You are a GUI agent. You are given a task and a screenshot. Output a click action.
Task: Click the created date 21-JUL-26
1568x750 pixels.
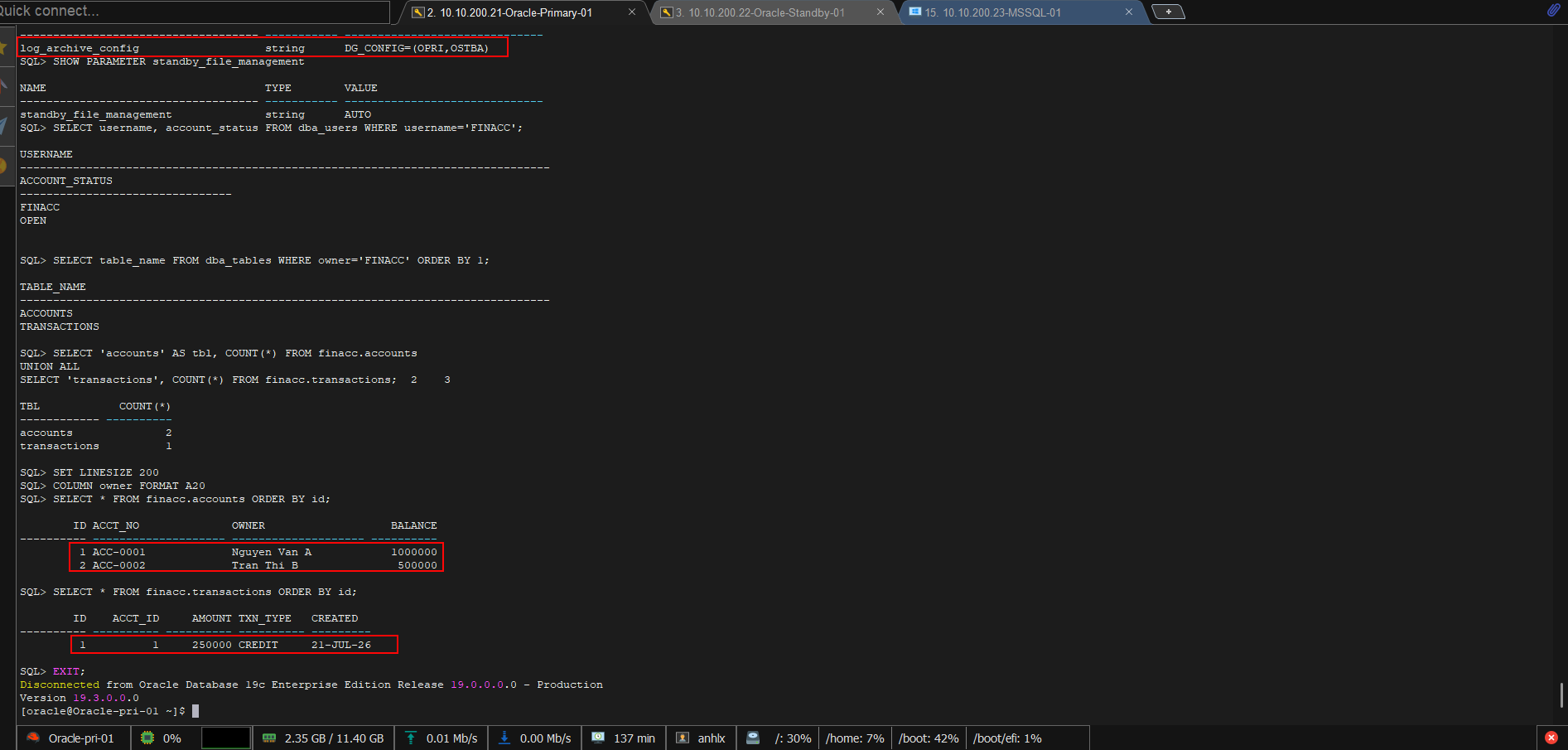pos(341,645)
